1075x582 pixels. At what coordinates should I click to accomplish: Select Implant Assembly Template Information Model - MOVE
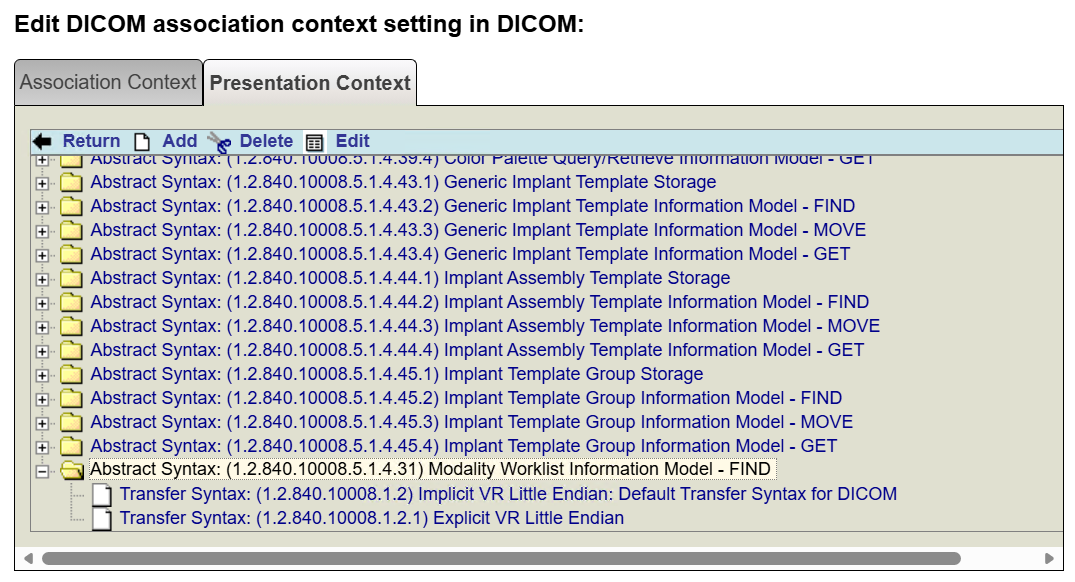coord(485,326)
